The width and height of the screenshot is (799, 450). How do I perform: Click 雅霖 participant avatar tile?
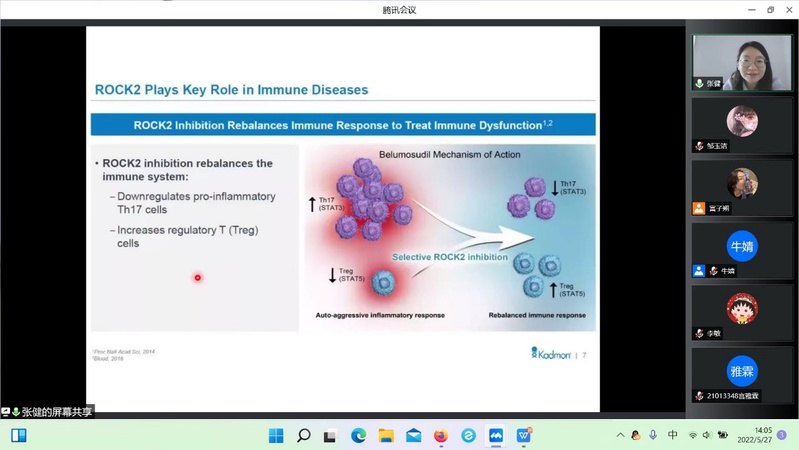[742, 372]
